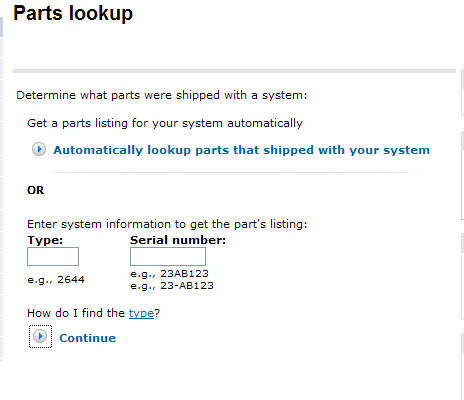Click the thin separator line above OR
The width and height of the screenshot is (464, 400).
236,173
